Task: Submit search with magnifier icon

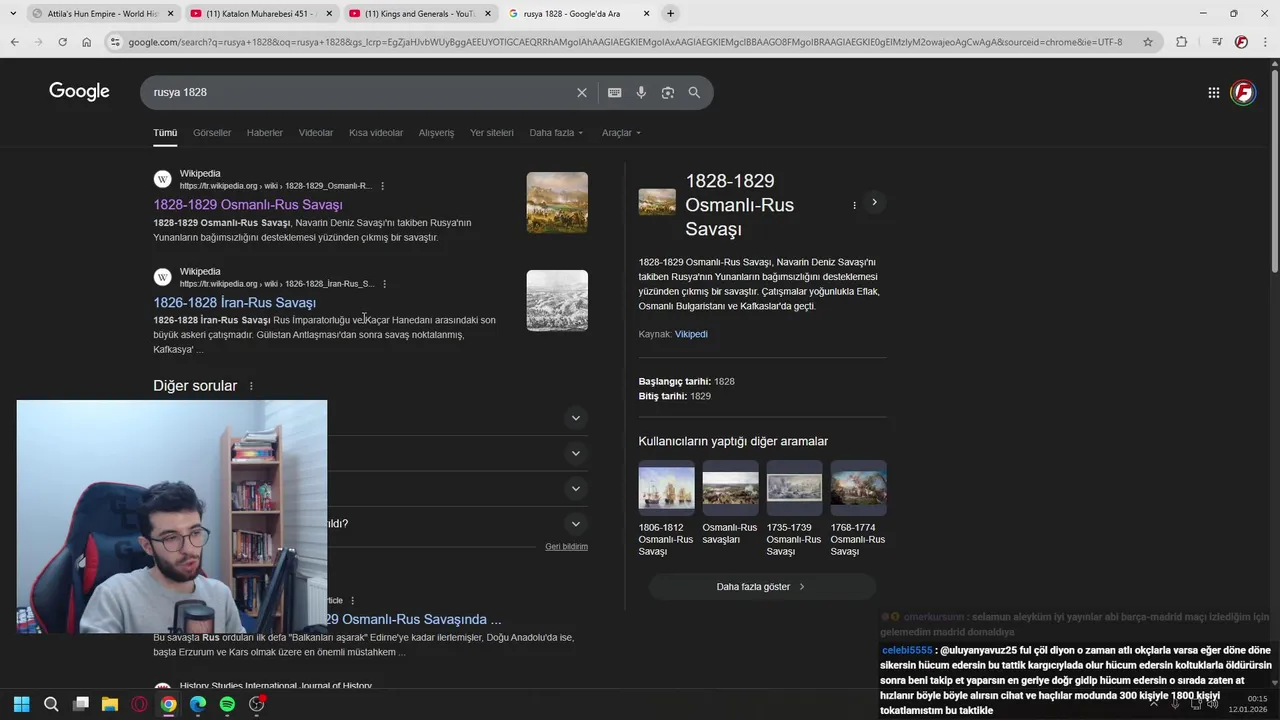Action: point(694,92)
